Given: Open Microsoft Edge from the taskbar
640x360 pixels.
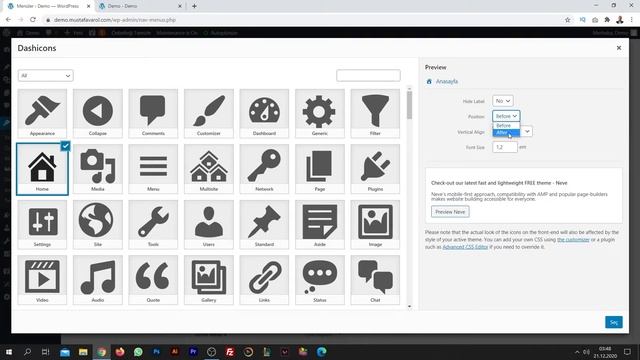Looking at the screenshot, I should tap(321, 352).
